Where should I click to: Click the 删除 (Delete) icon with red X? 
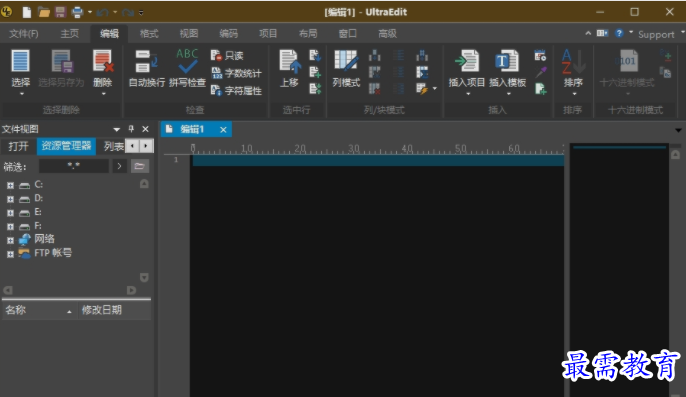(x=103, y=61)
